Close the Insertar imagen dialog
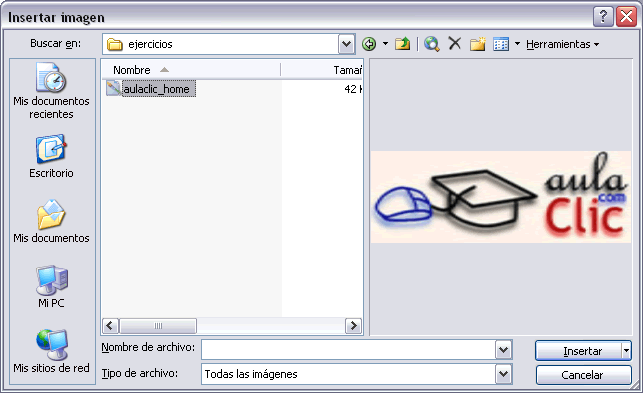 627,17
